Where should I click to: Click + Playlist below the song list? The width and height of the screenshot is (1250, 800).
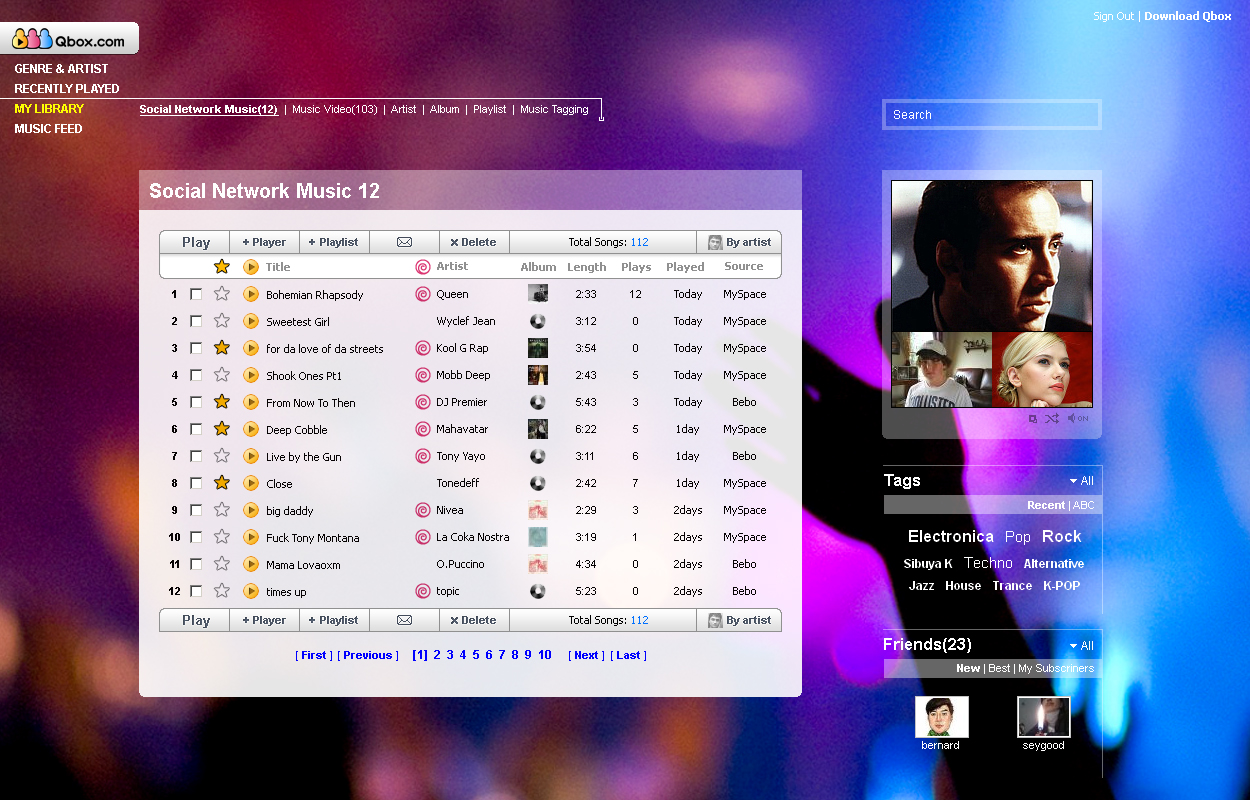pos(334,620)
